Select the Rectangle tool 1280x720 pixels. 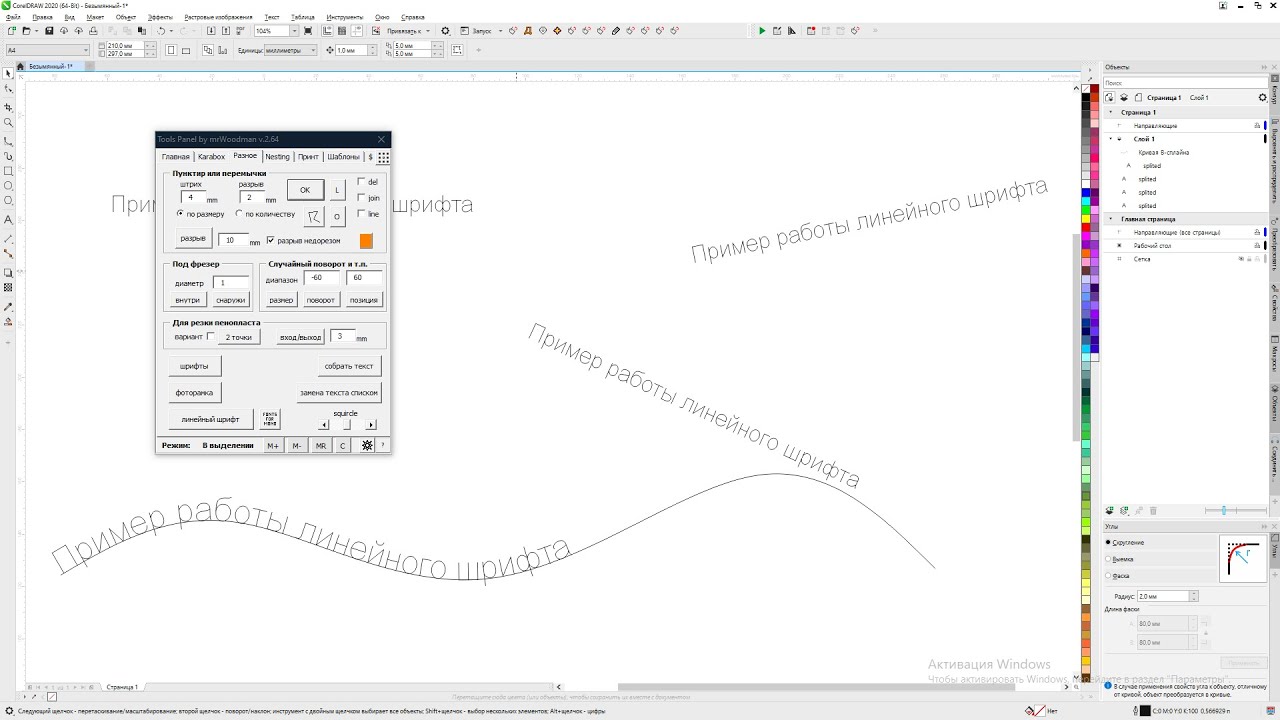pos(8,171)
